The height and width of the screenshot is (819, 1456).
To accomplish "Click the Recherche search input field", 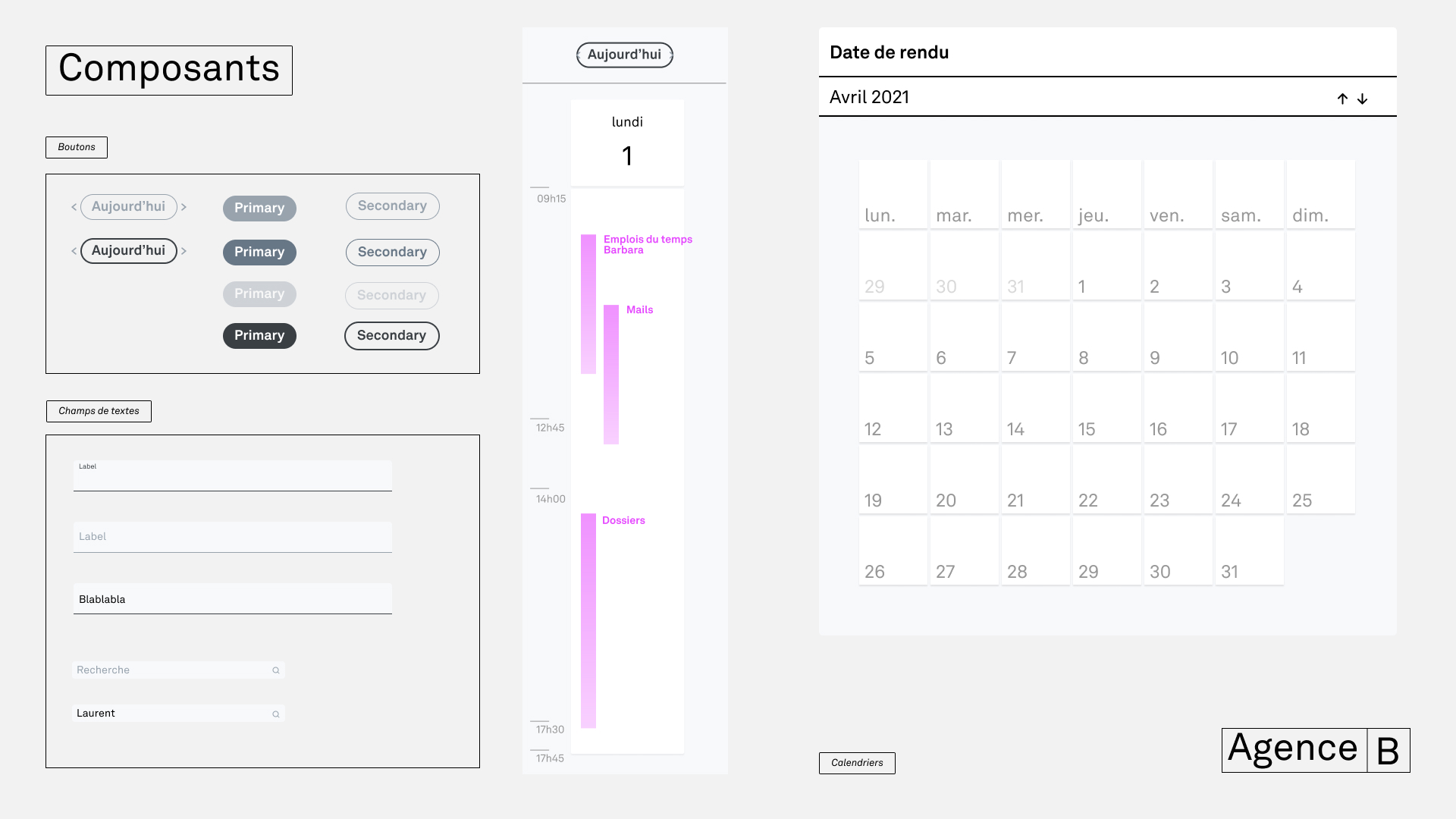I will pos(171,670).
